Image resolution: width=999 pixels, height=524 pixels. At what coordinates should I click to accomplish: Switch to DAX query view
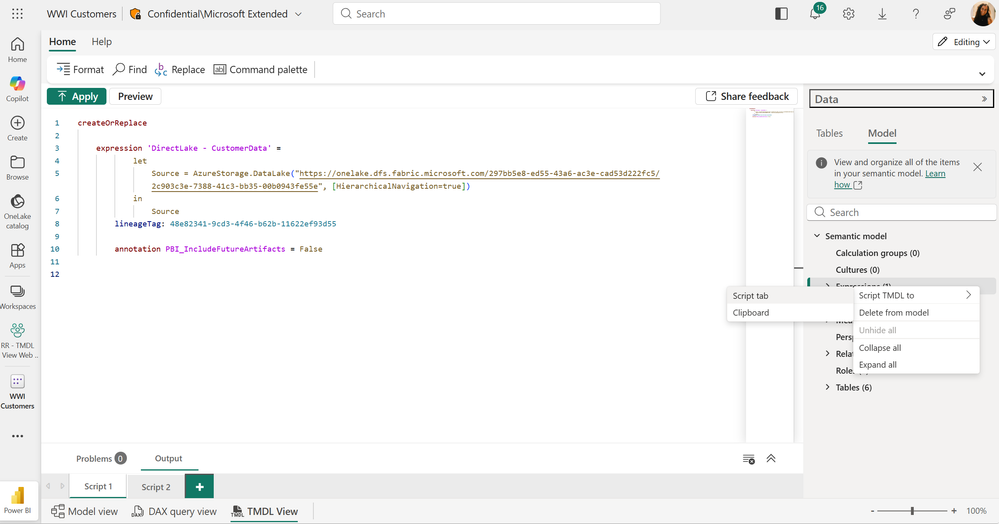[x=174, y=511]
